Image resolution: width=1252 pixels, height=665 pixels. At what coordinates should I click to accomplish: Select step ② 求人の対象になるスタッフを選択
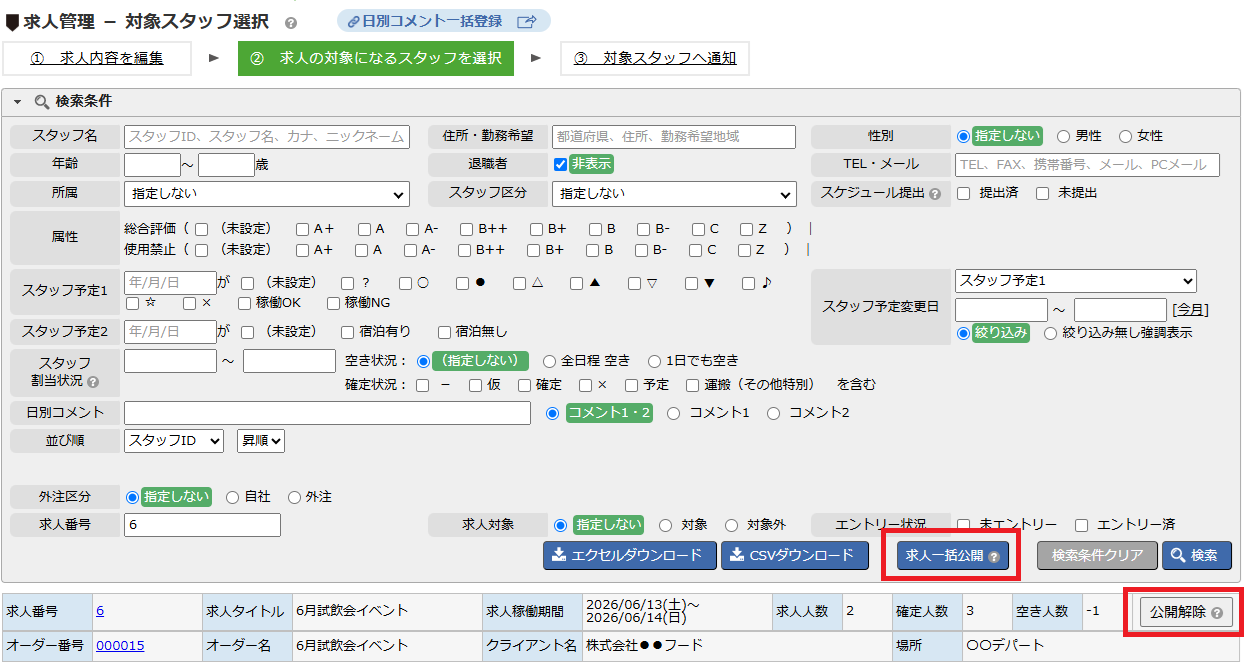[x=376, y=58]
